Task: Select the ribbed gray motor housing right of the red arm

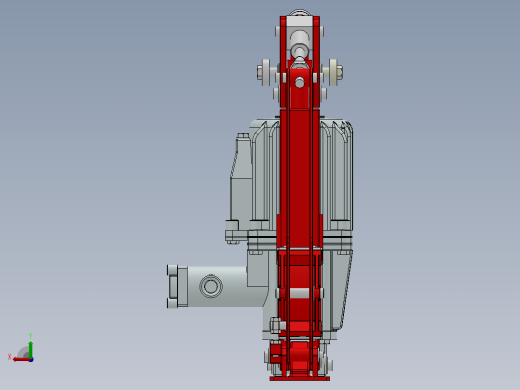Action: click(336, 175)
